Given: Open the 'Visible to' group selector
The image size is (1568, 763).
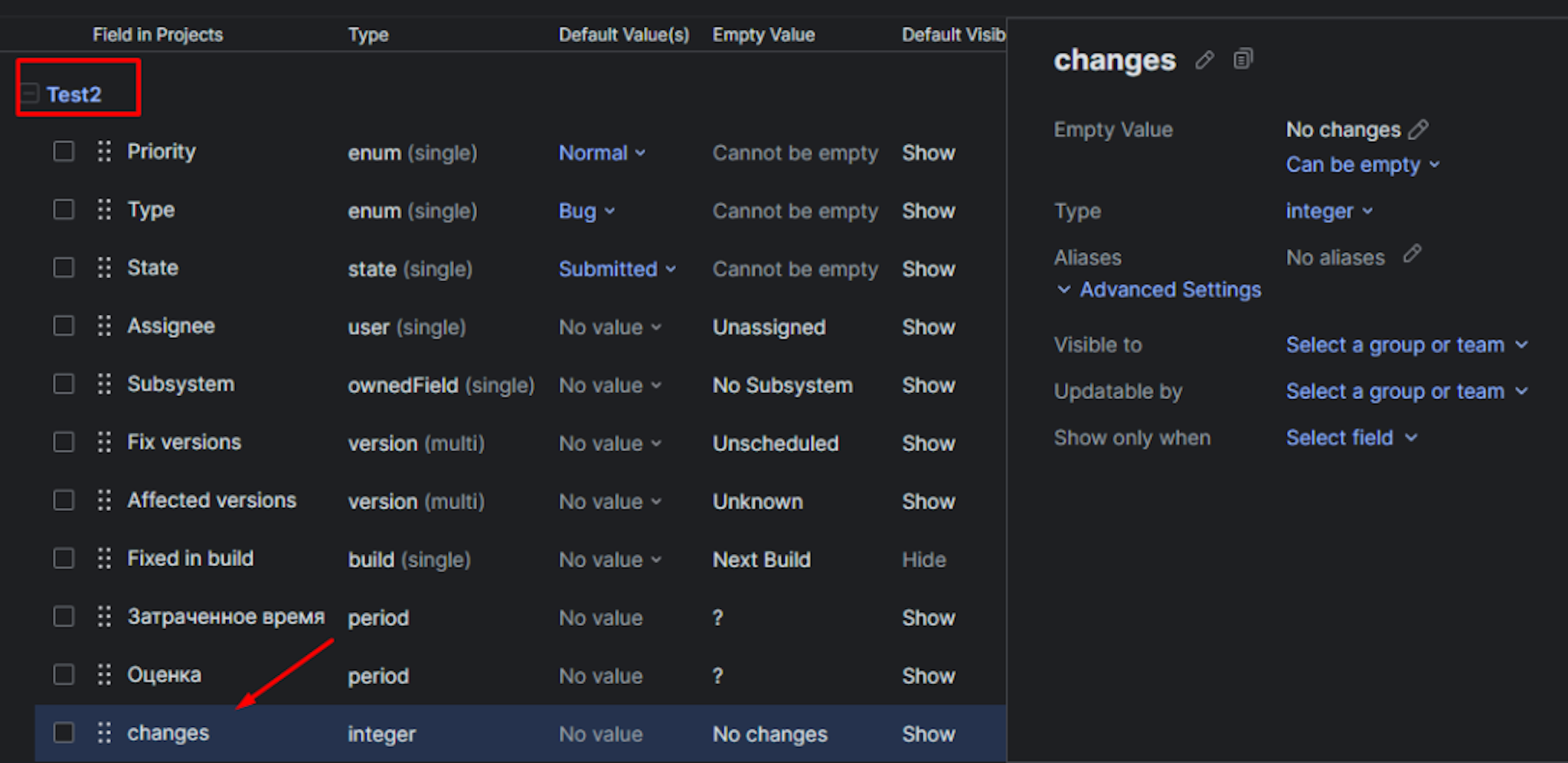Looking at the screenshot, I should [x=1406, y=345].
